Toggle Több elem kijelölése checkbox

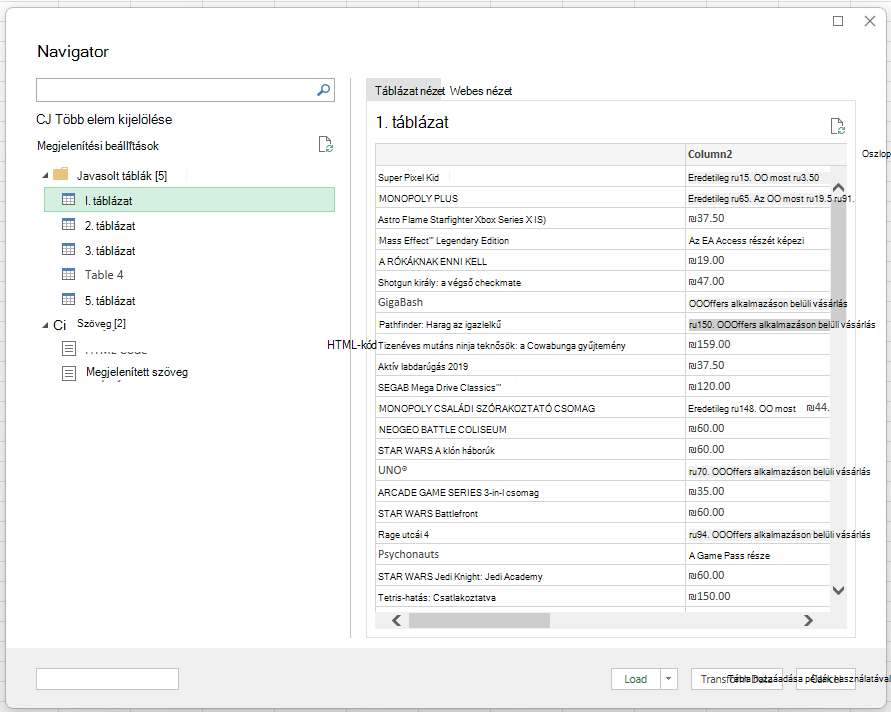[x=43, y=119]
